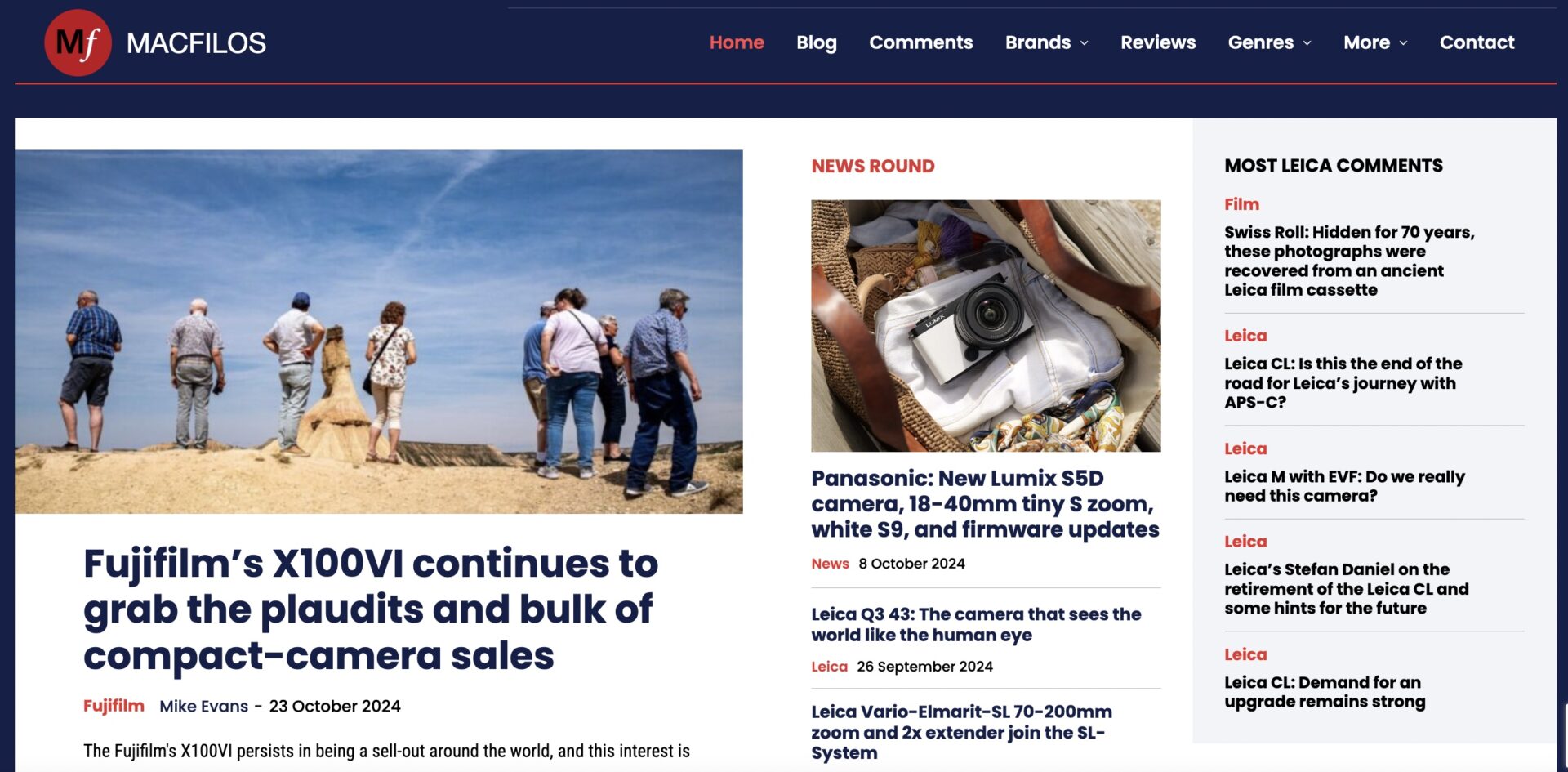Open the Contact page link
Viewport: 1568px width, 772px height.
(x=1477, y=42)
